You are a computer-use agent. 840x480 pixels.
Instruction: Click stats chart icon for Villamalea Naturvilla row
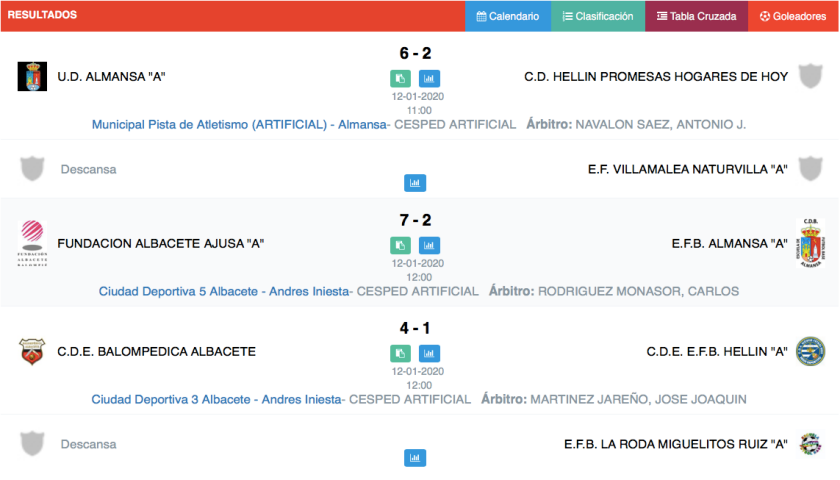[415, 183]
